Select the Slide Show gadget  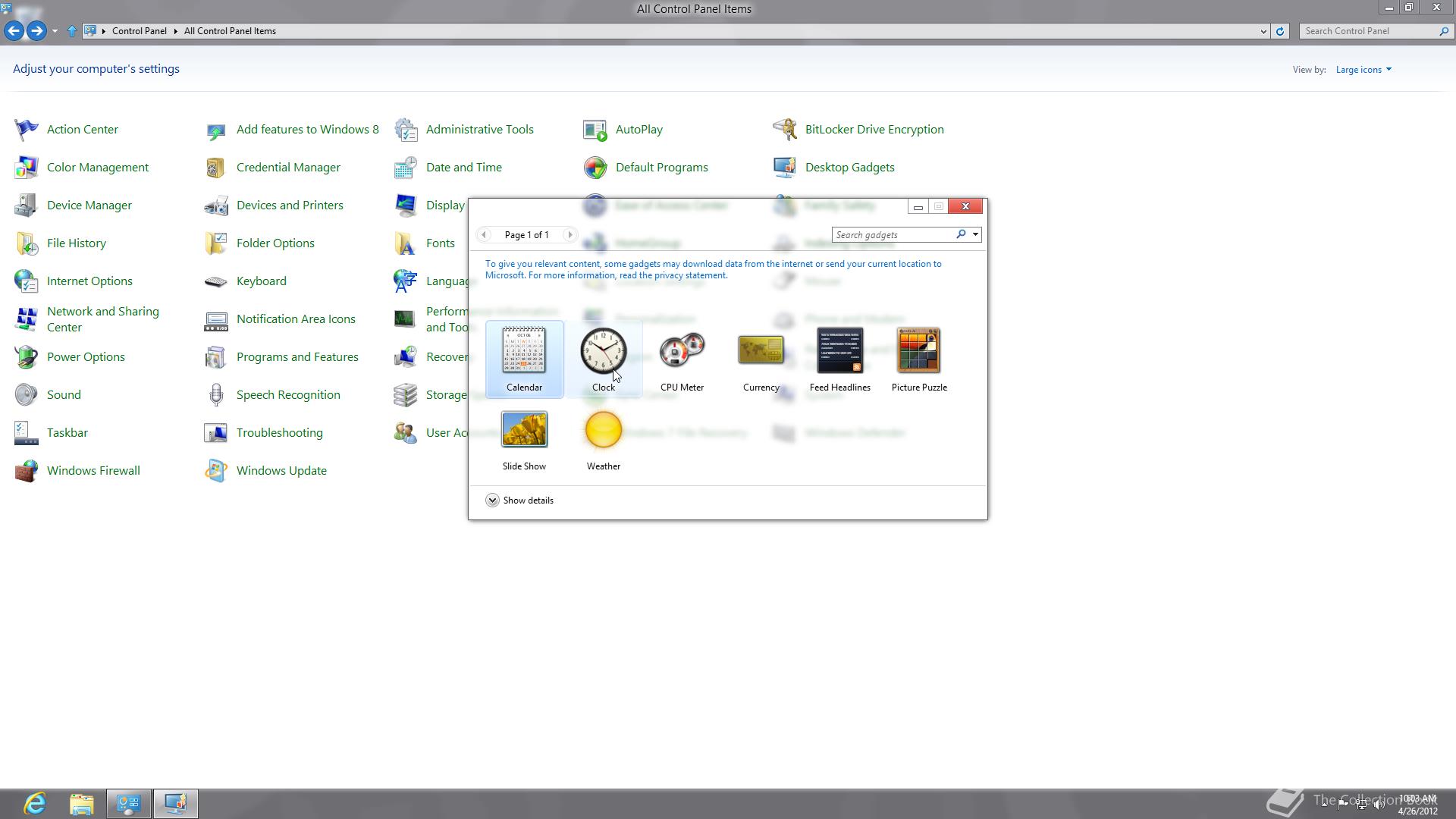coord(524,440)
